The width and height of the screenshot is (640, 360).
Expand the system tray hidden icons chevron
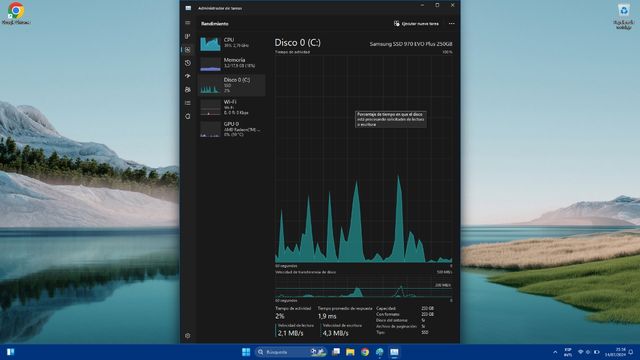(x=555, y=352)
